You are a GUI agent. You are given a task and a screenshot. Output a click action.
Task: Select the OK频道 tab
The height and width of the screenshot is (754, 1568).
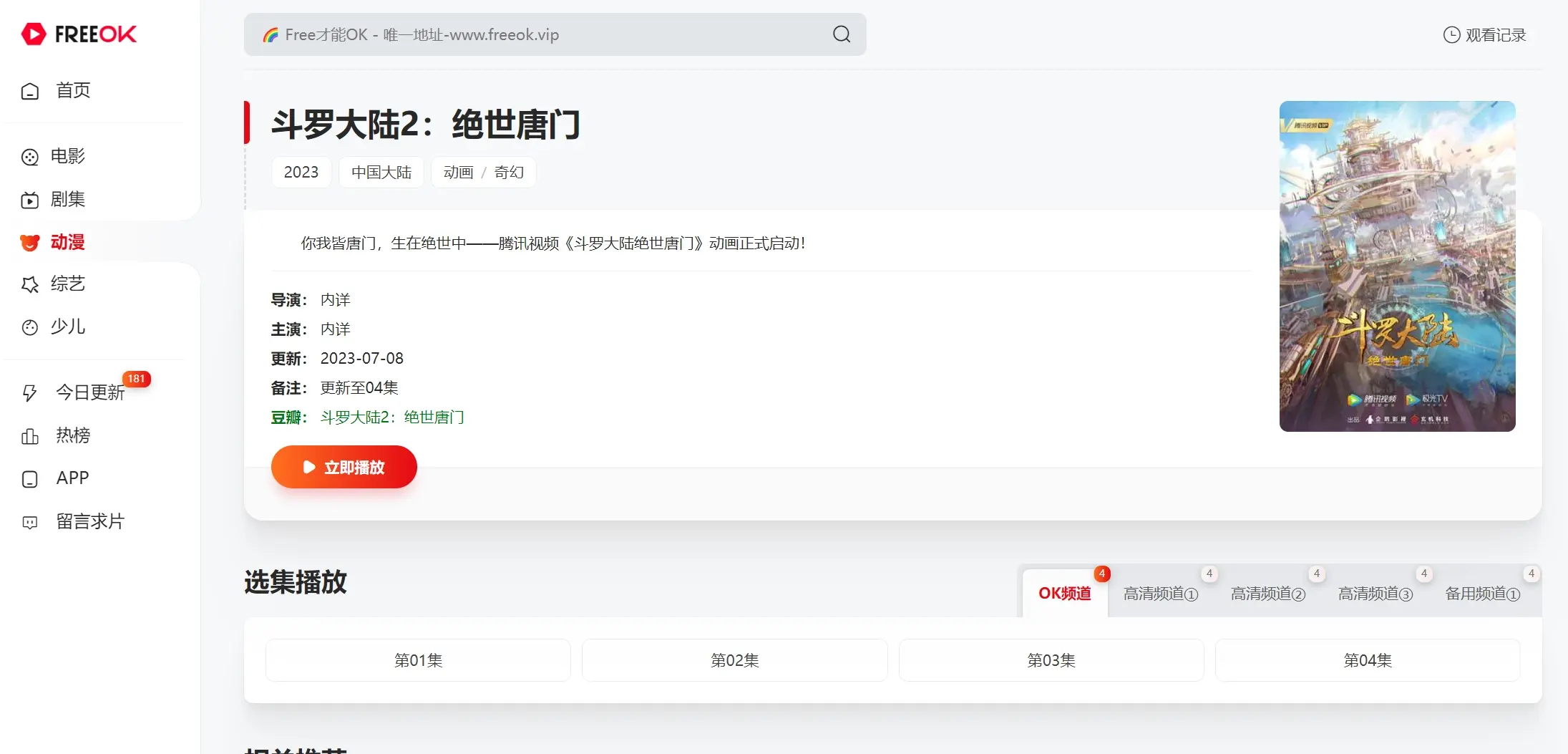point(1065,594)
